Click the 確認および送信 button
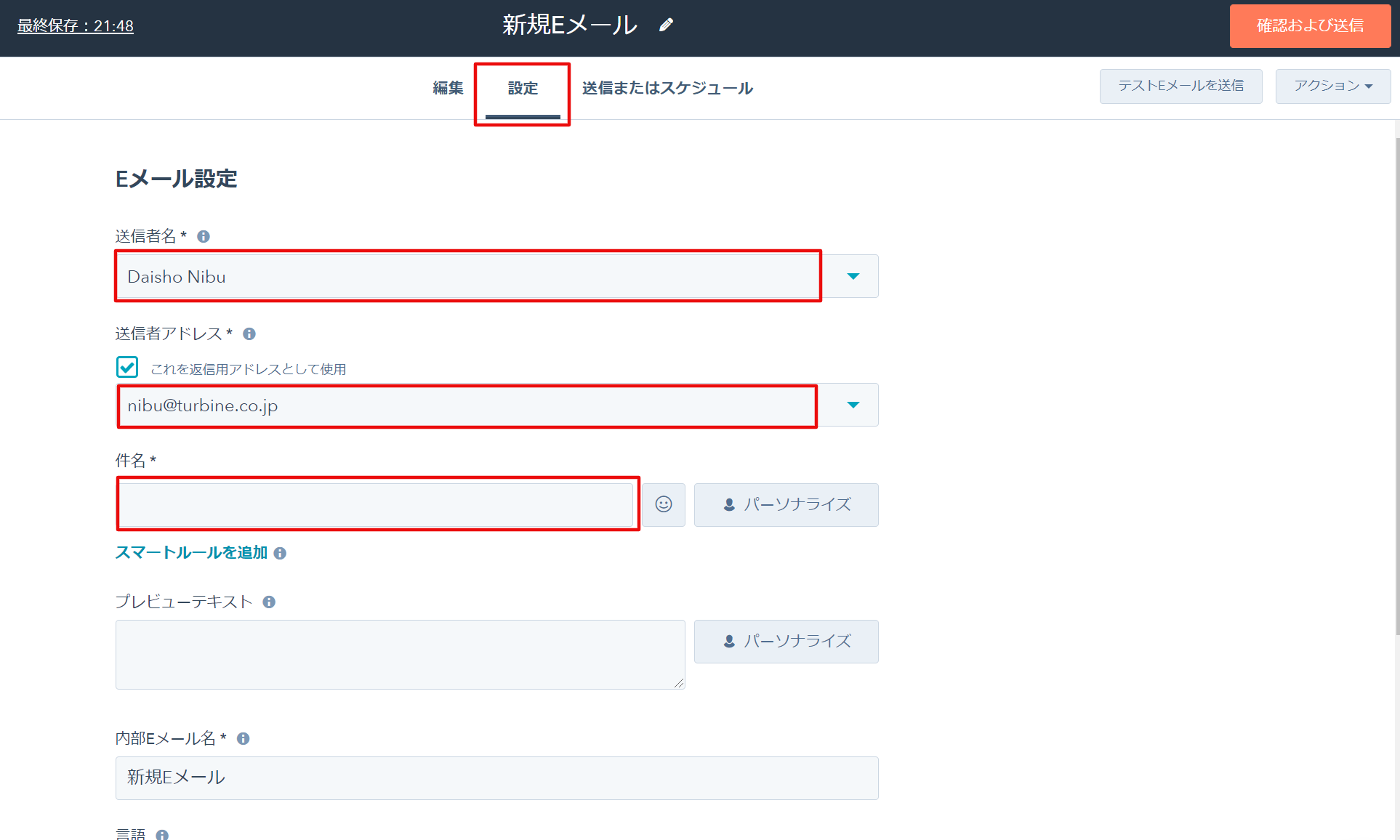 click(1310, 25)
